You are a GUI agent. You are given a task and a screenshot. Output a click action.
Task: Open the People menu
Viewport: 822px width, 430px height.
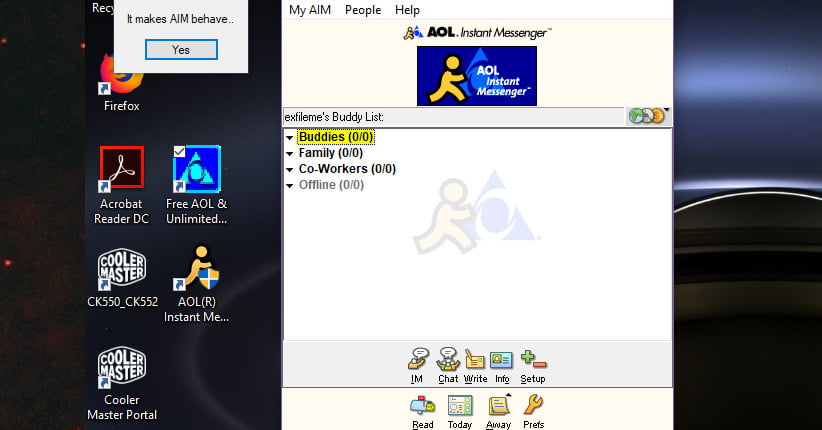coord(363,10)
